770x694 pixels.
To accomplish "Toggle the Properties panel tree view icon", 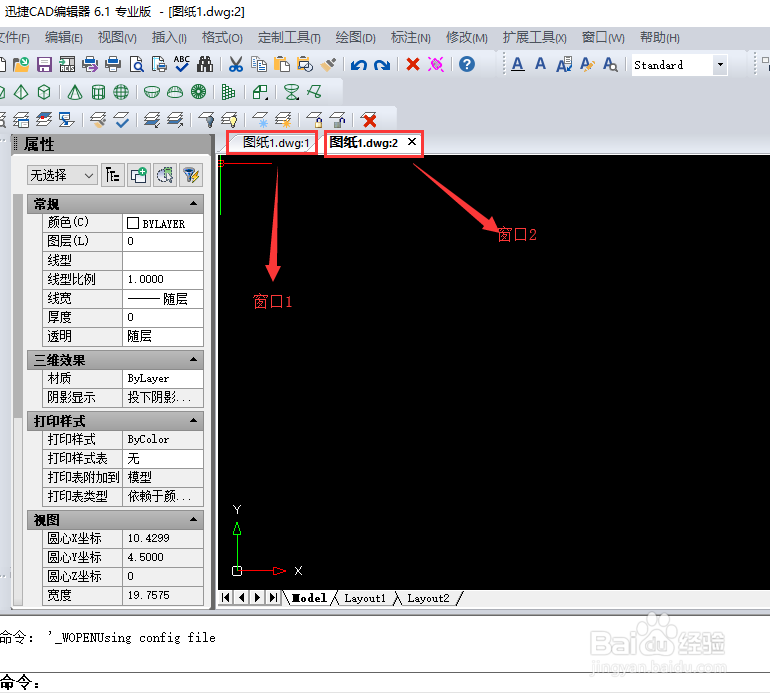I will click(x=113, y=175).
